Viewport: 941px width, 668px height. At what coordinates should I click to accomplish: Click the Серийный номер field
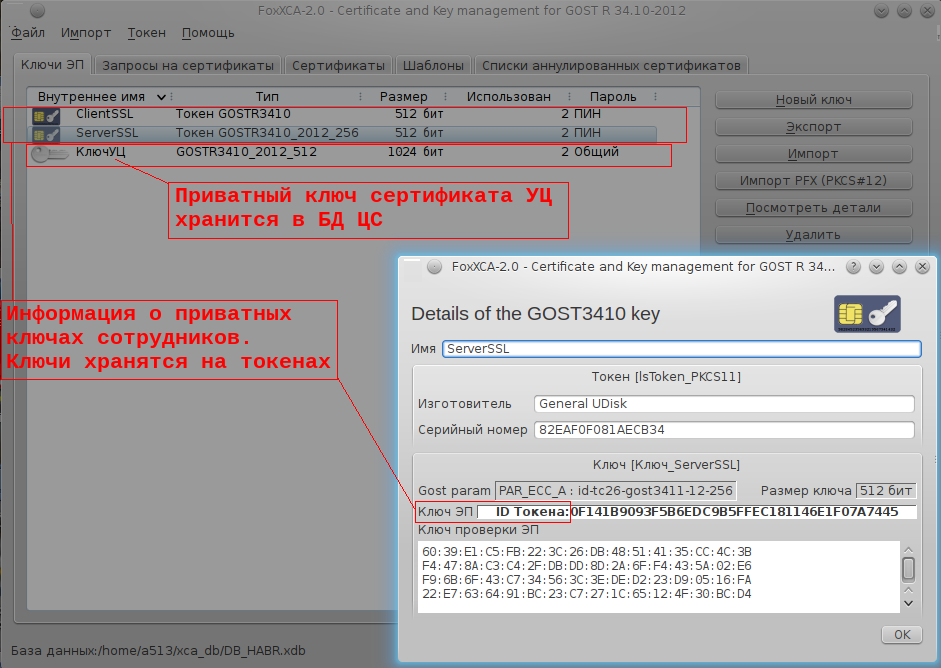(724, 430)
